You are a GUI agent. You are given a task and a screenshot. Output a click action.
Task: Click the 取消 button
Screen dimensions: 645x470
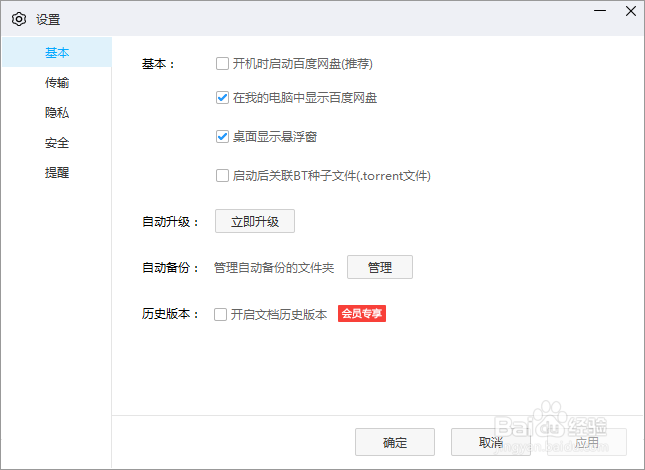tap(491, 442)
